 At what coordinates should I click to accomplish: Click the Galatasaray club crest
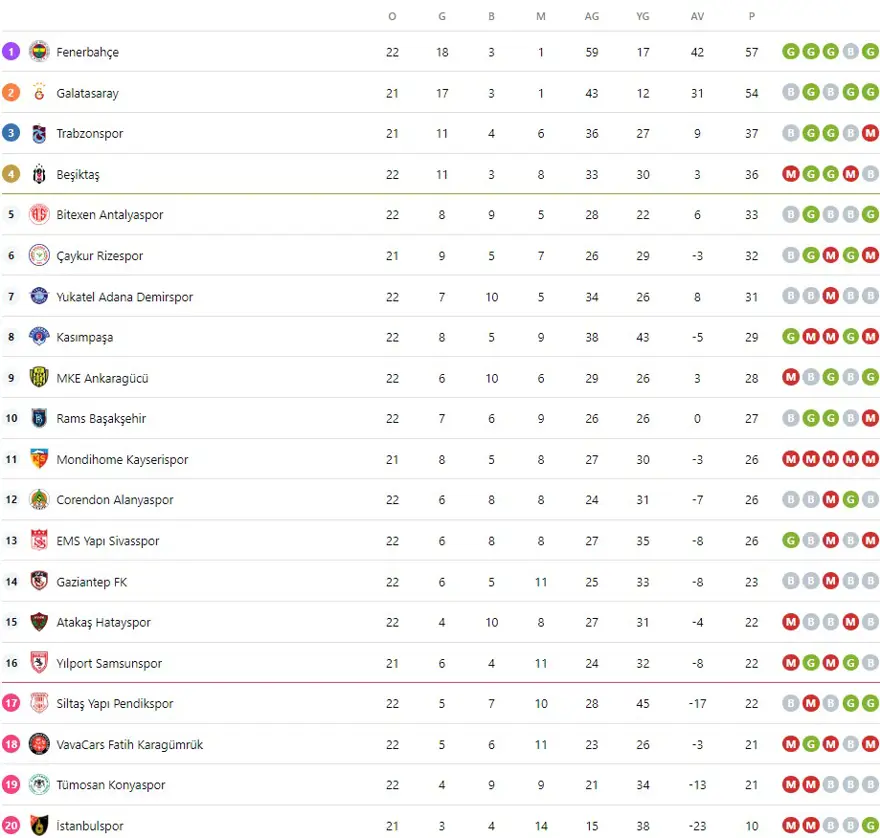pyautogui.click(x=39, y=92)
